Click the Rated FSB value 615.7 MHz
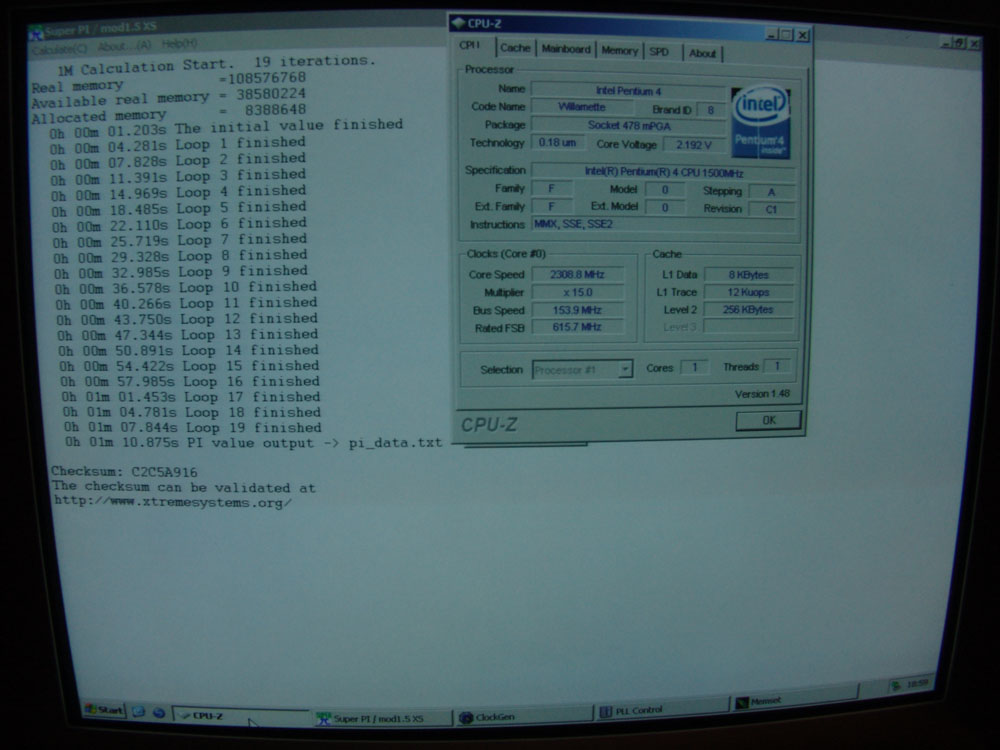Screen dimensions: 1000x750 click(x=577, y=327)
